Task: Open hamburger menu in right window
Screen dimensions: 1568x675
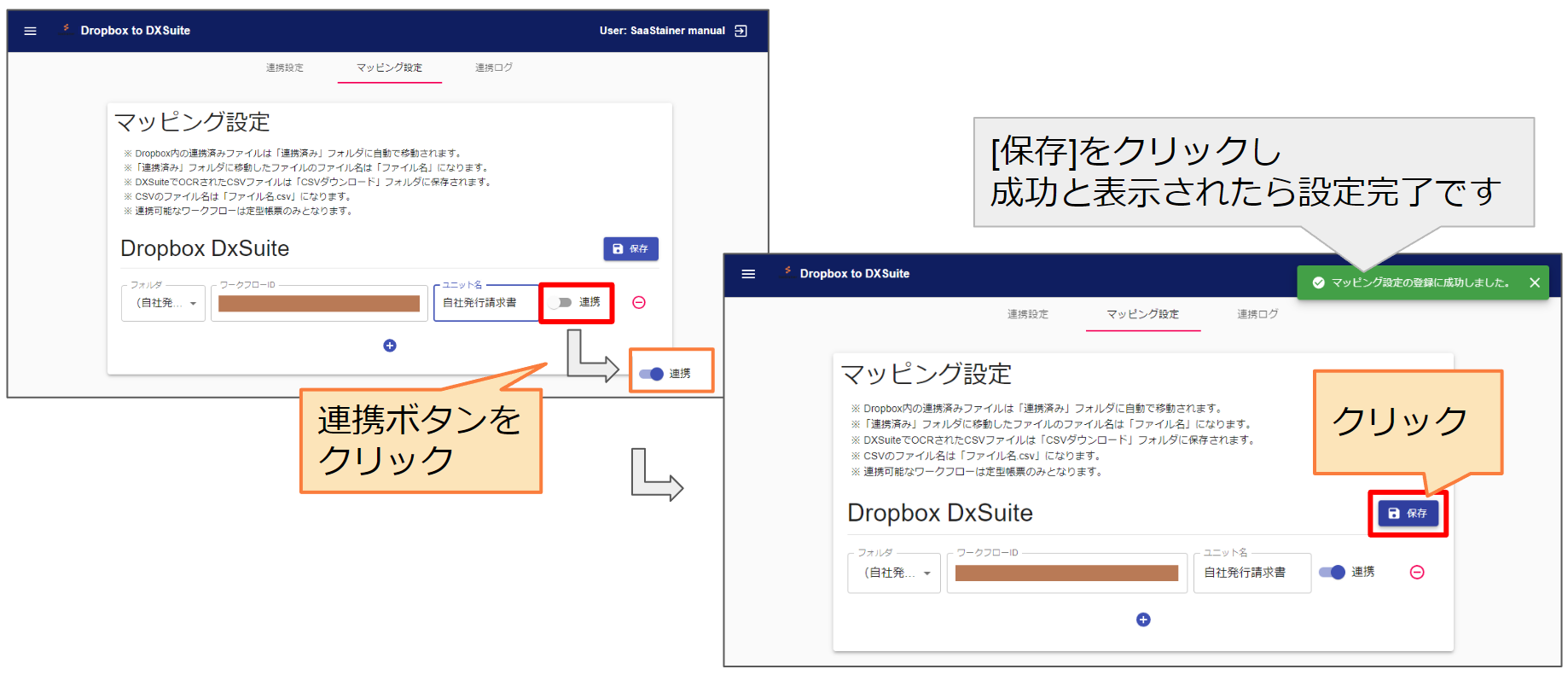Action: (x=749, y=274)
